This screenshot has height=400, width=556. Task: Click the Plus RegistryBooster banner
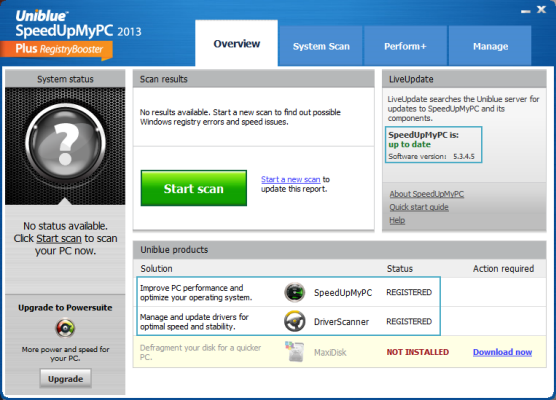(57, 50)
